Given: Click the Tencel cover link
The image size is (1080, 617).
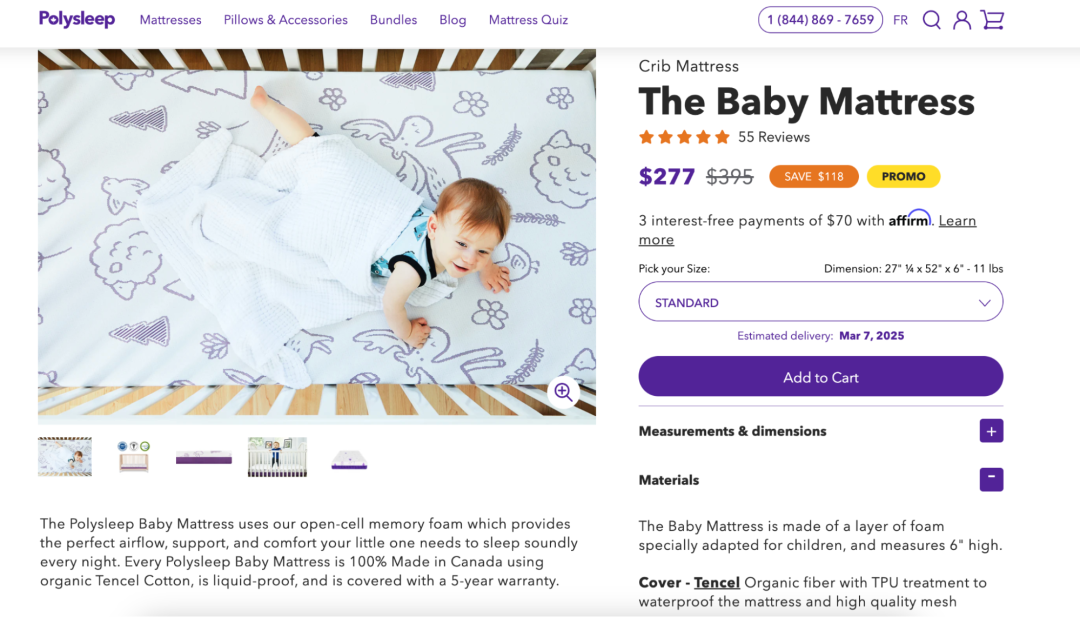Looking at the screenshot, I should click(x=717, y=582).
